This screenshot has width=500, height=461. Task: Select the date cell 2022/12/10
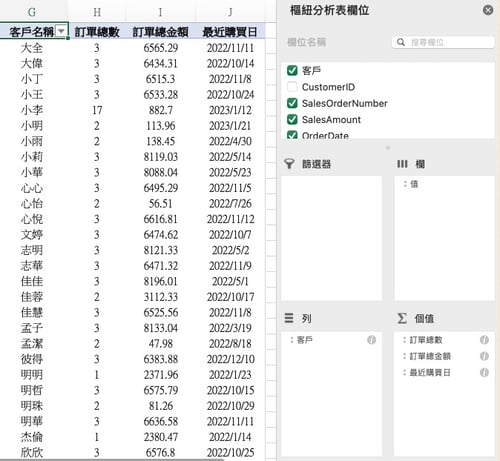(230, 359)
